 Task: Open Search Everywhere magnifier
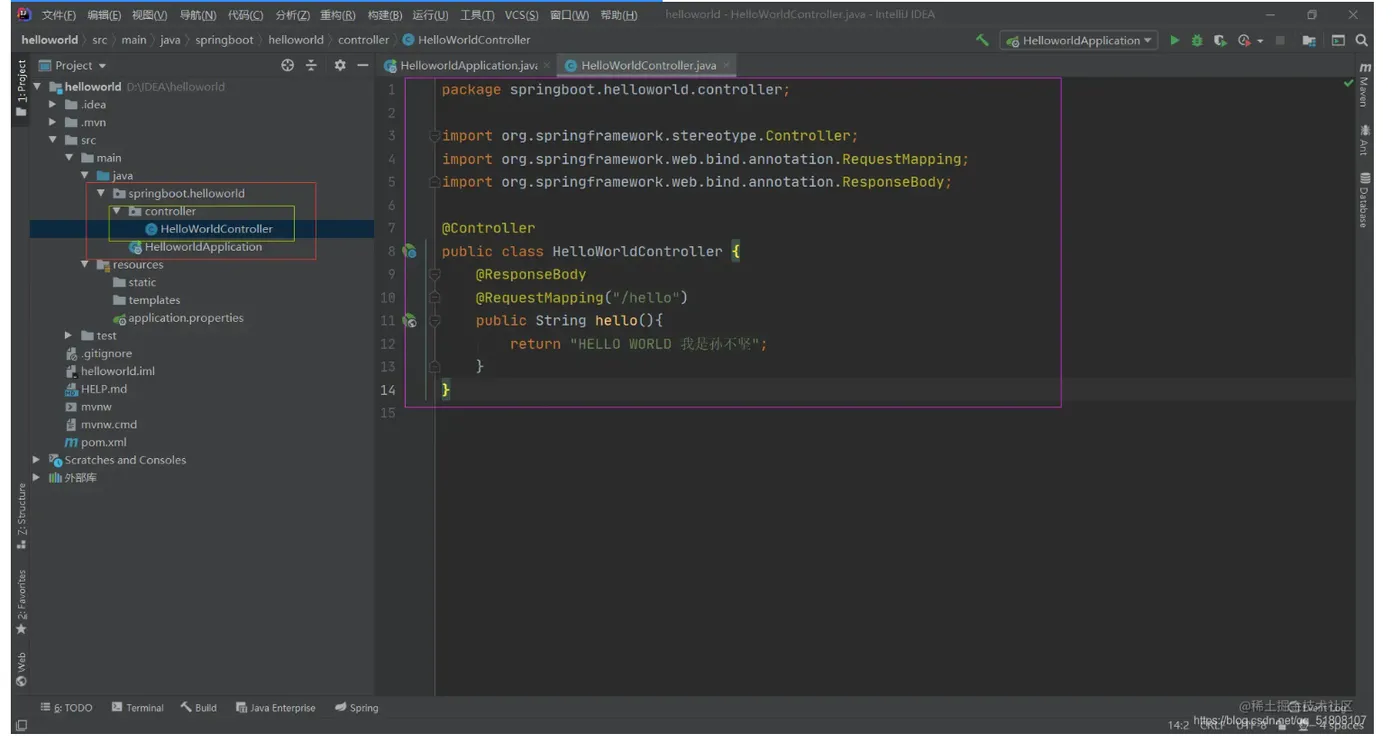pyautogui.click(x=1361, y=41)
